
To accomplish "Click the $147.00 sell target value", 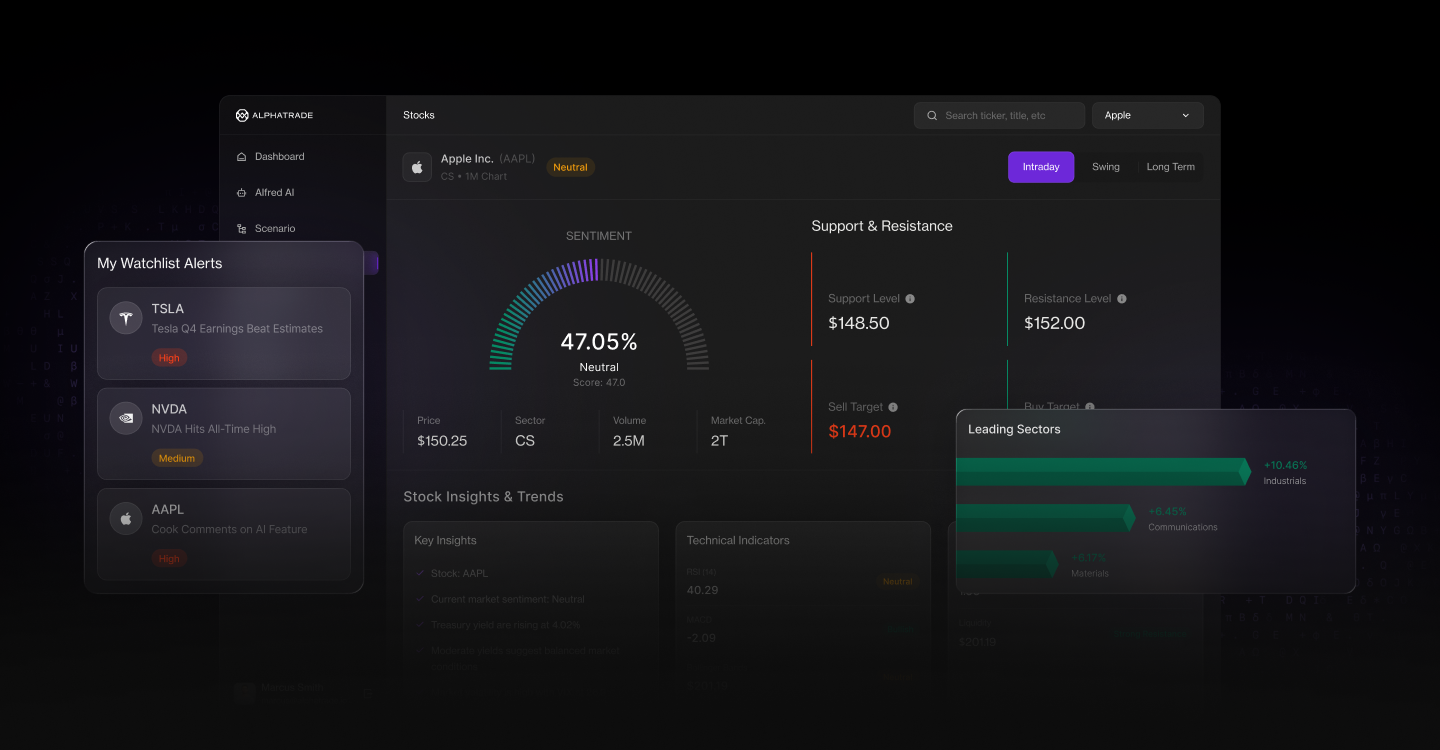I will pos(860,431).
